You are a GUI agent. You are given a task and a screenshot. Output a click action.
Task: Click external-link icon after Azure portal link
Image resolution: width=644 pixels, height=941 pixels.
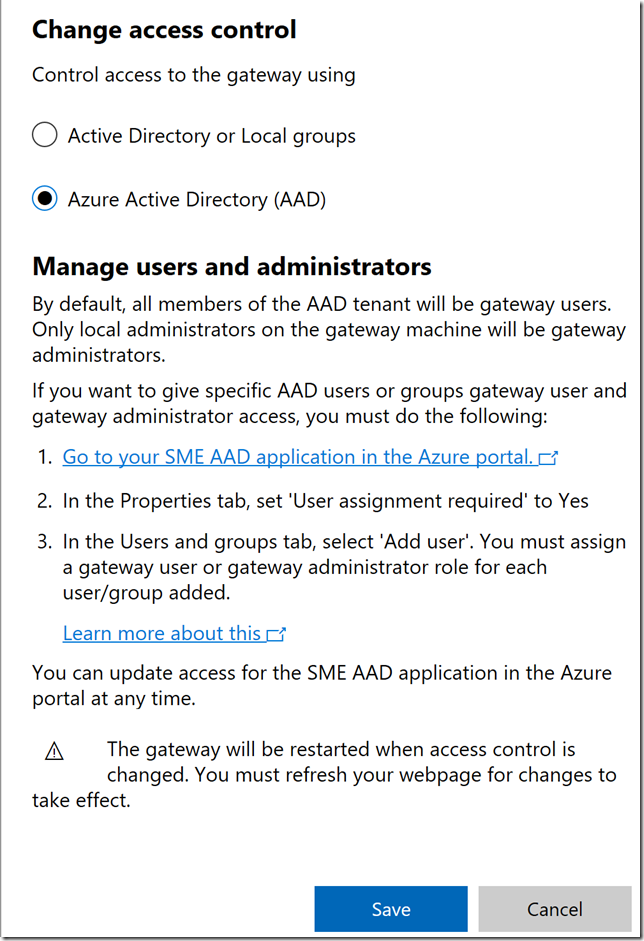(x=548, y=458)
